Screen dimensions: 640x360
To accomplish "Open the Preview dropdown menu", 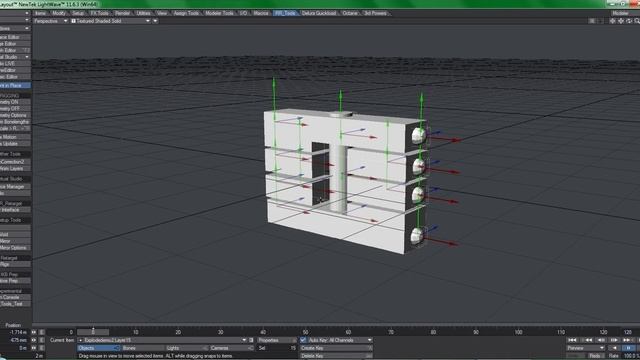I will 585,348.
